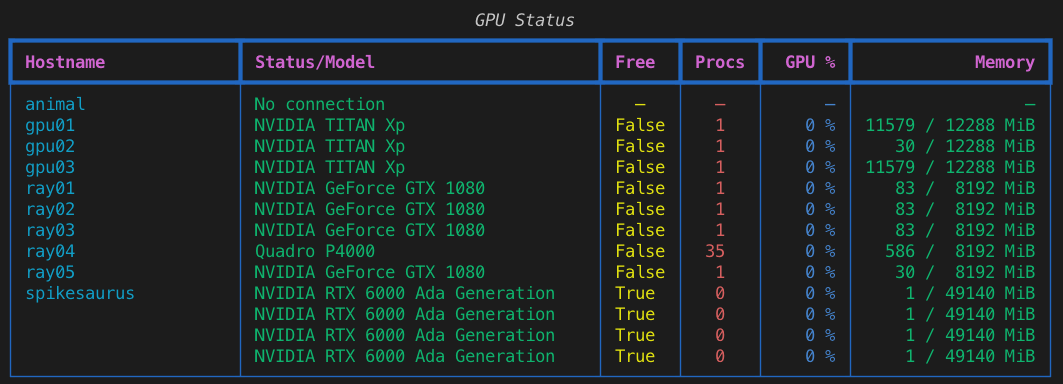Select the hostname gpu02
The height and width of the screenshot is (384, 1063).
[50, 147]
